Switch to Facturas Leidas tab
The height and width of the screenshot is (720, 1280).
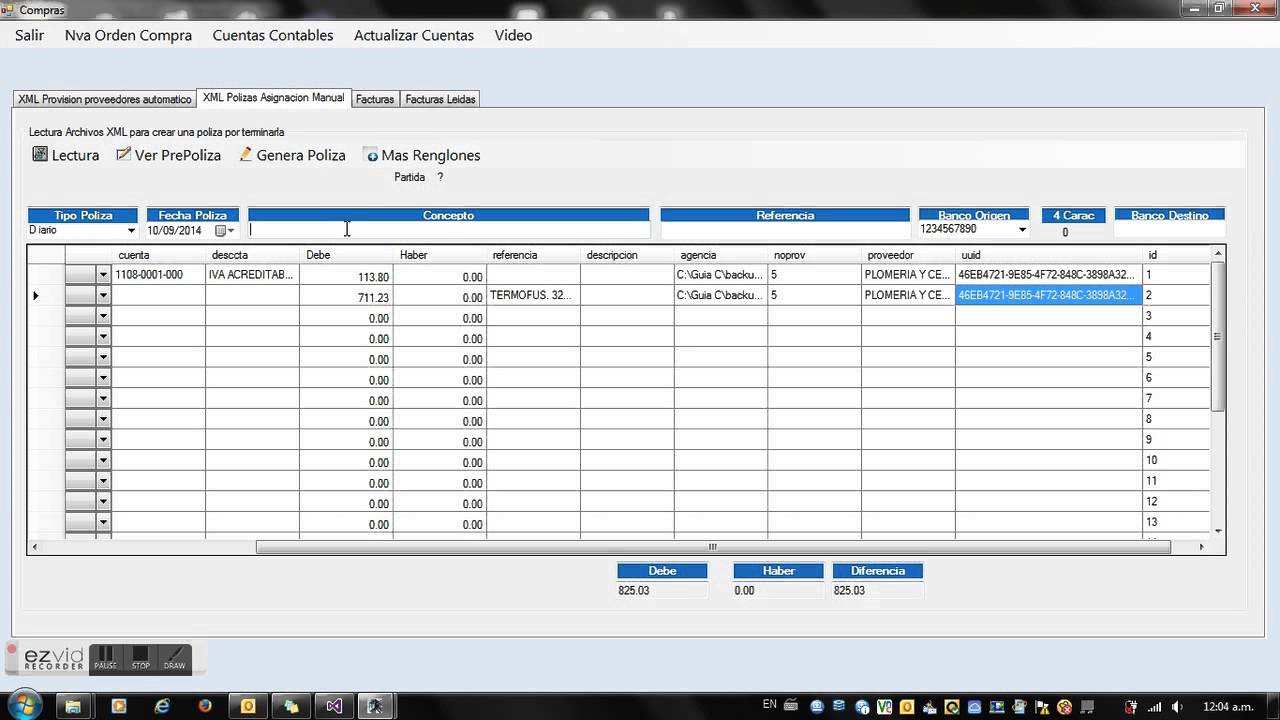pyautogui.click(x=440, y=99)
